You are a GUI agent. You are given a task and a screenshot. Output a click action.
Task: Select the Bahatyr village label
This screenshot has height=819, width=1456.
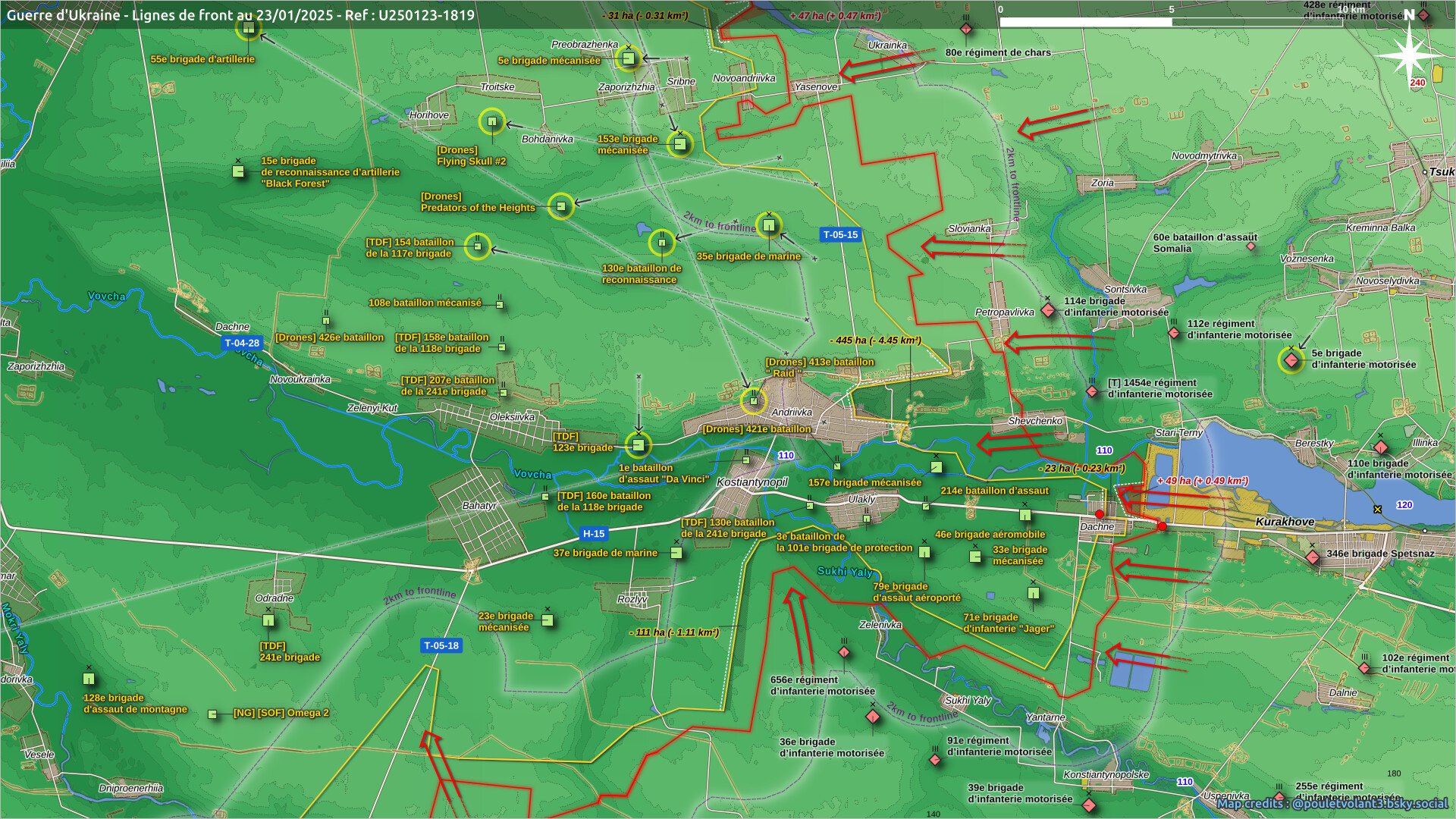(x=479, y=506)
